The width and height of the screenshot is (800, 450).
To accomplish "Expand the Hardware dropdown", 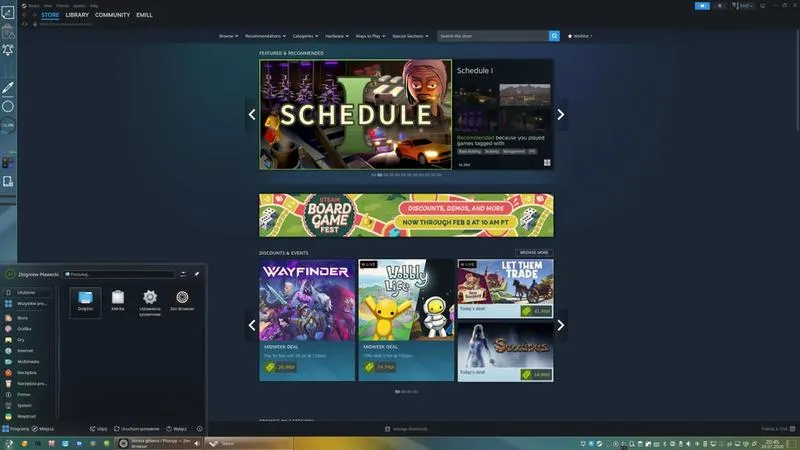I will (x=337, y=36).
